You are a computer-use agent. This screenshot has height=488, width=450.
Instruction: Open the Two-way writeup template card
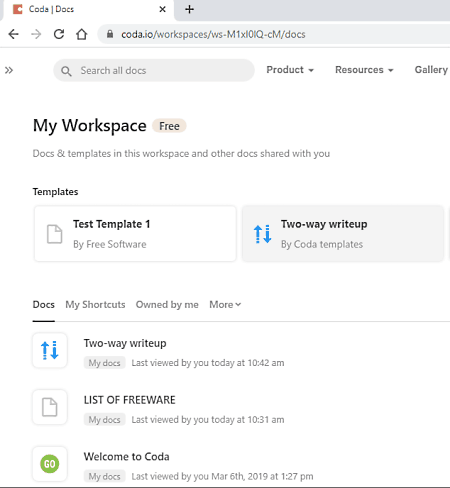pyautogui.click(x=343, y=233)
